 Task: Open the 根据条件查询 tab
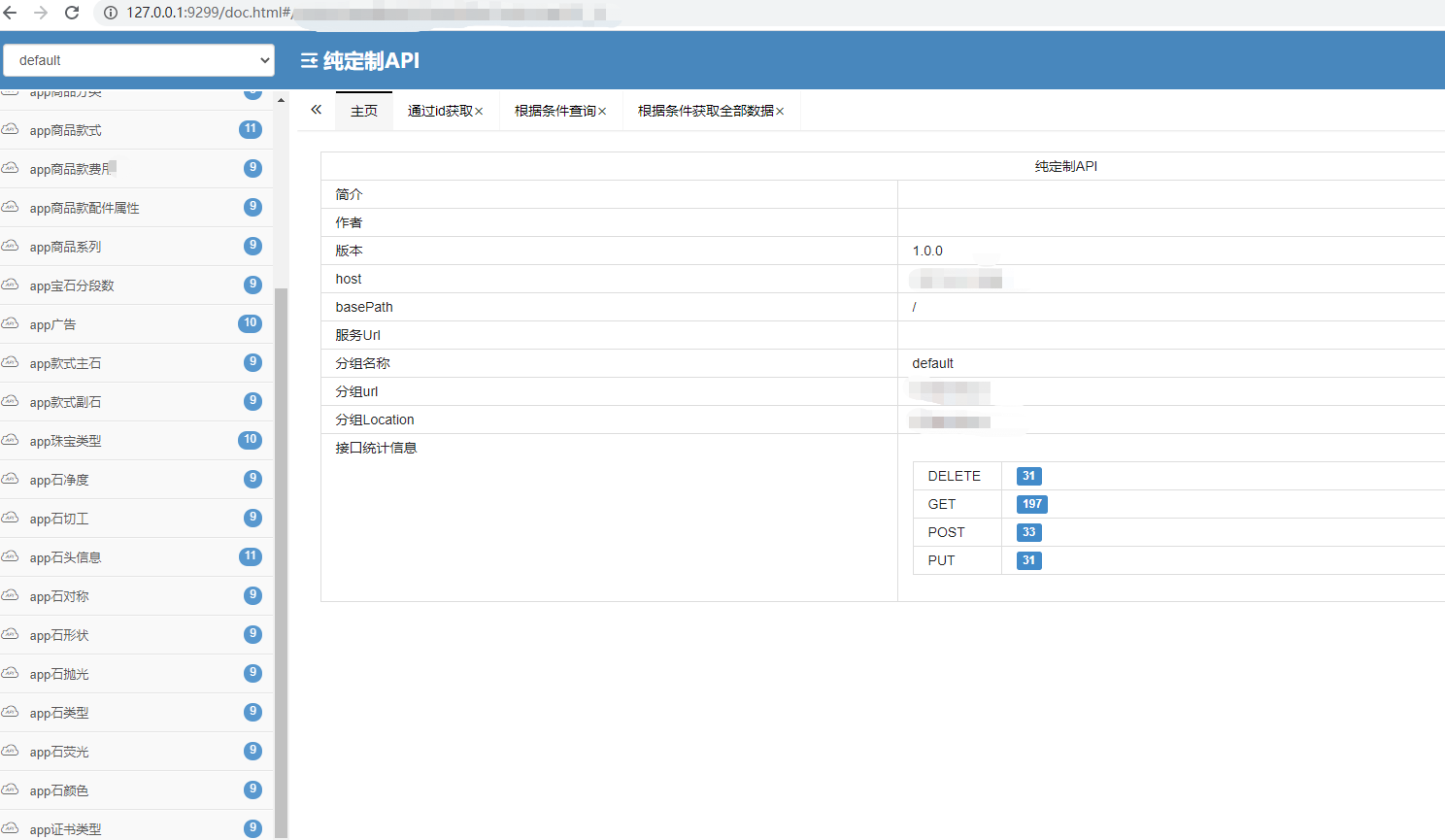pyautogui.click(x=552, y=111)
